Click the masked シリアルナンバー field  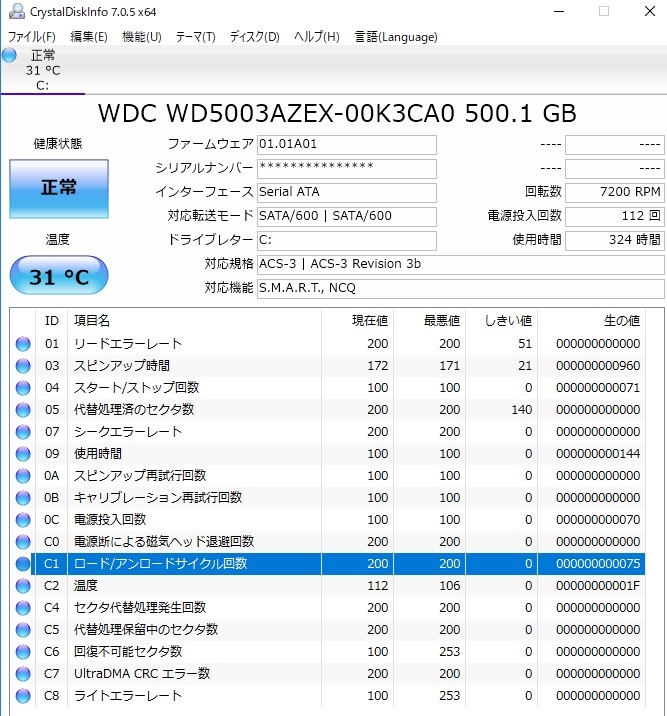tap(347, 168)
